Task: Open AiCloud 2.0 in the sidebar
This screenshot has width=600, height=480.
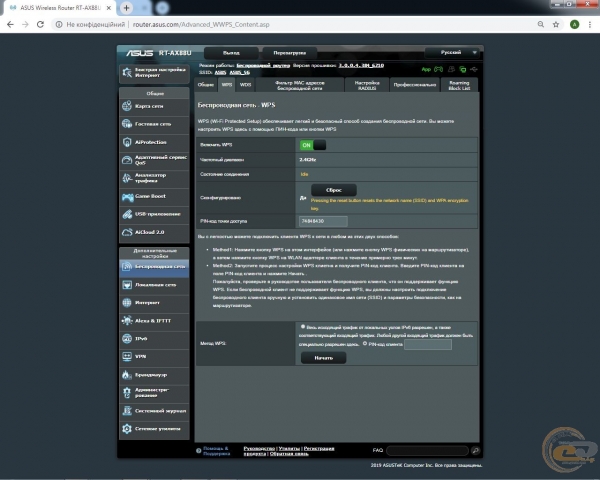Action: (x=154, y=232)
